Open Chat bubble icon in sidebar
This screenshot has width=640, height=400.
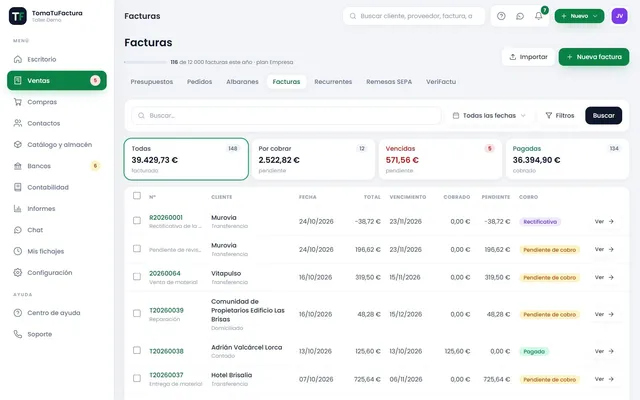coord(18,230)
